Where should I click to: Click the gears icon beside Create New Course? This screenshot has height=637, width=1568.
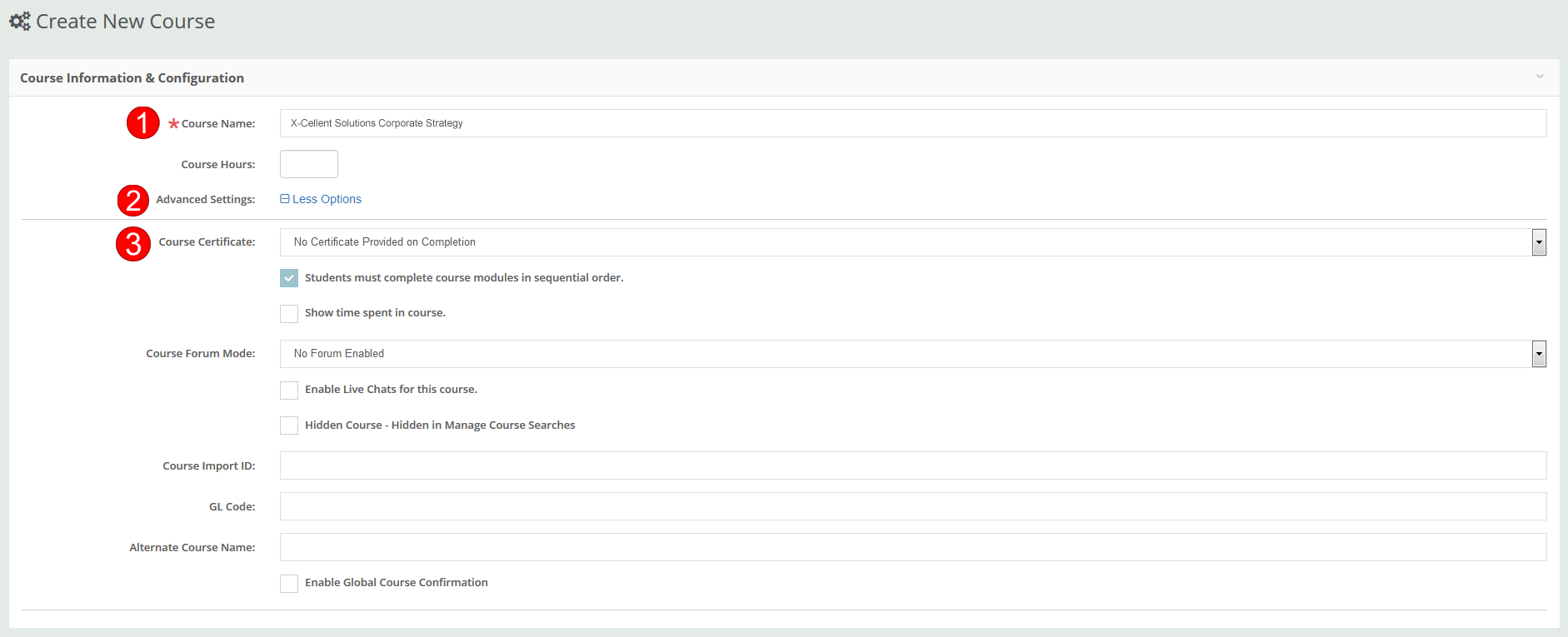coord(20,22)
